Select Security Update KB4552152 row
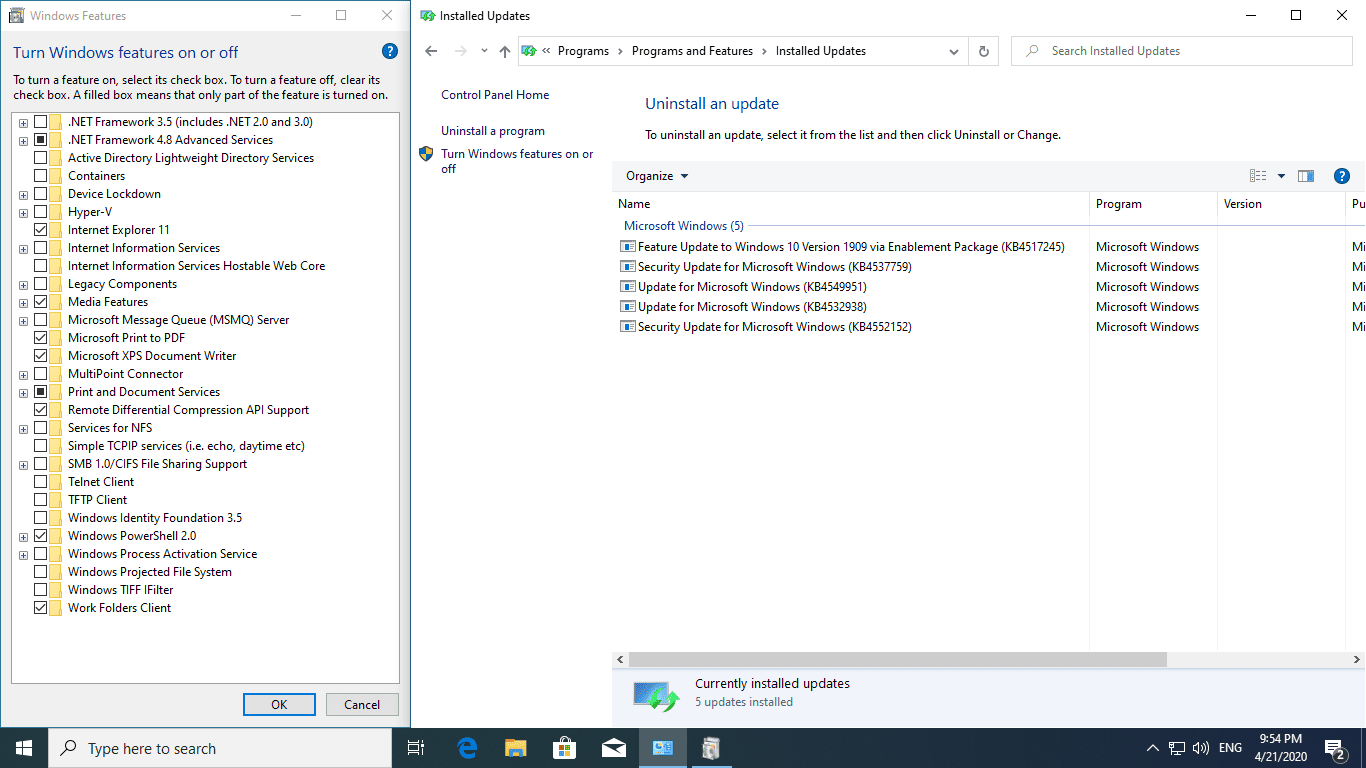 (775, 327)
